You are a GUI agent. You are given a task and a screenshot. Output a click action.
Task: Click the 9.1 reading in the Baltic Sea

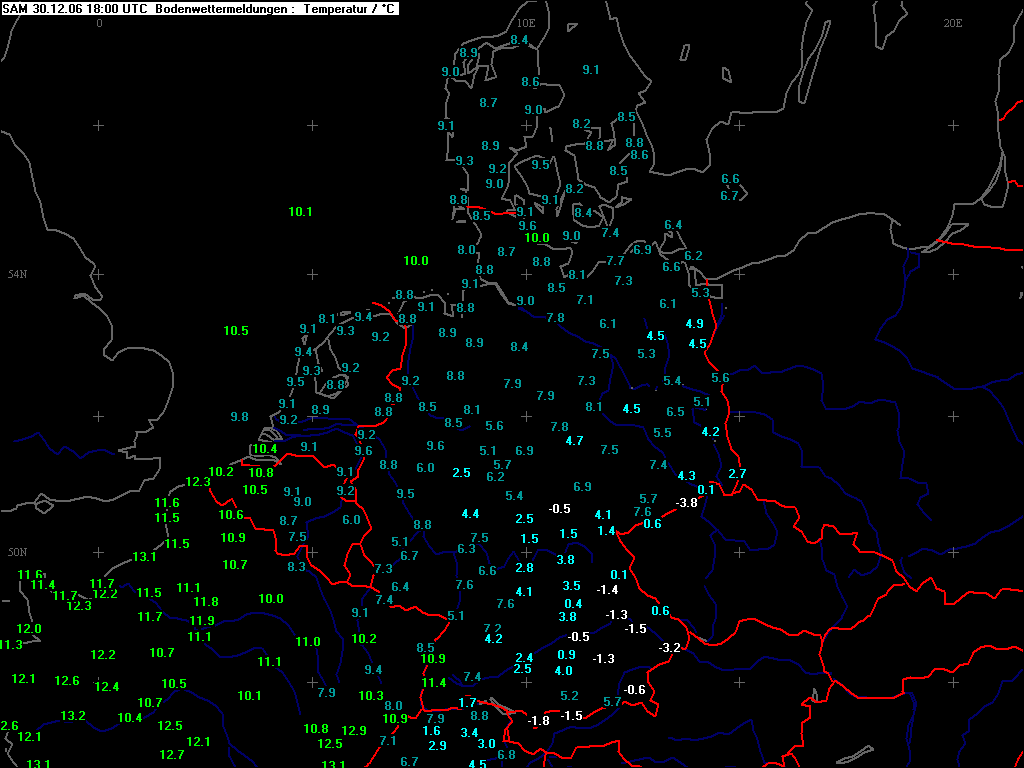tap(591, 69)
